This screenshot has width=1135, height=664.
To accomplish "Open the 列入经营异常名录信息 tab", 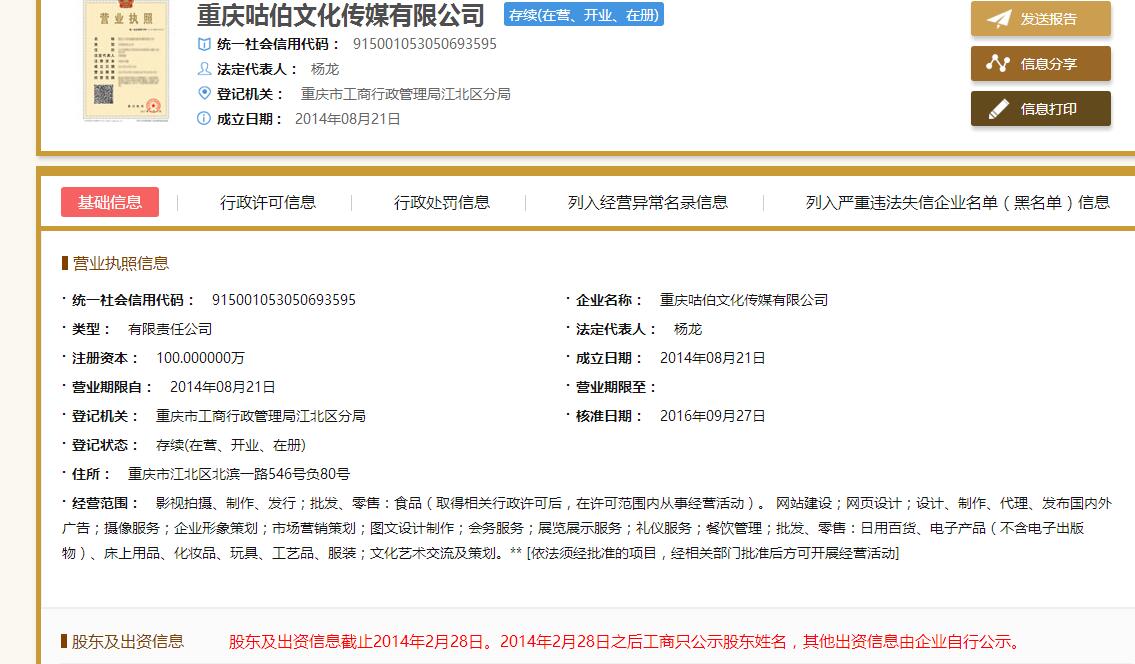I will (x=648, y=203).
